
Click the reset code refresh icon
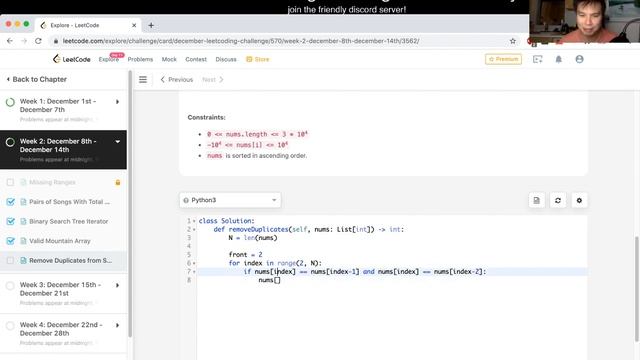pyautogui.click(x=558, y=200)
